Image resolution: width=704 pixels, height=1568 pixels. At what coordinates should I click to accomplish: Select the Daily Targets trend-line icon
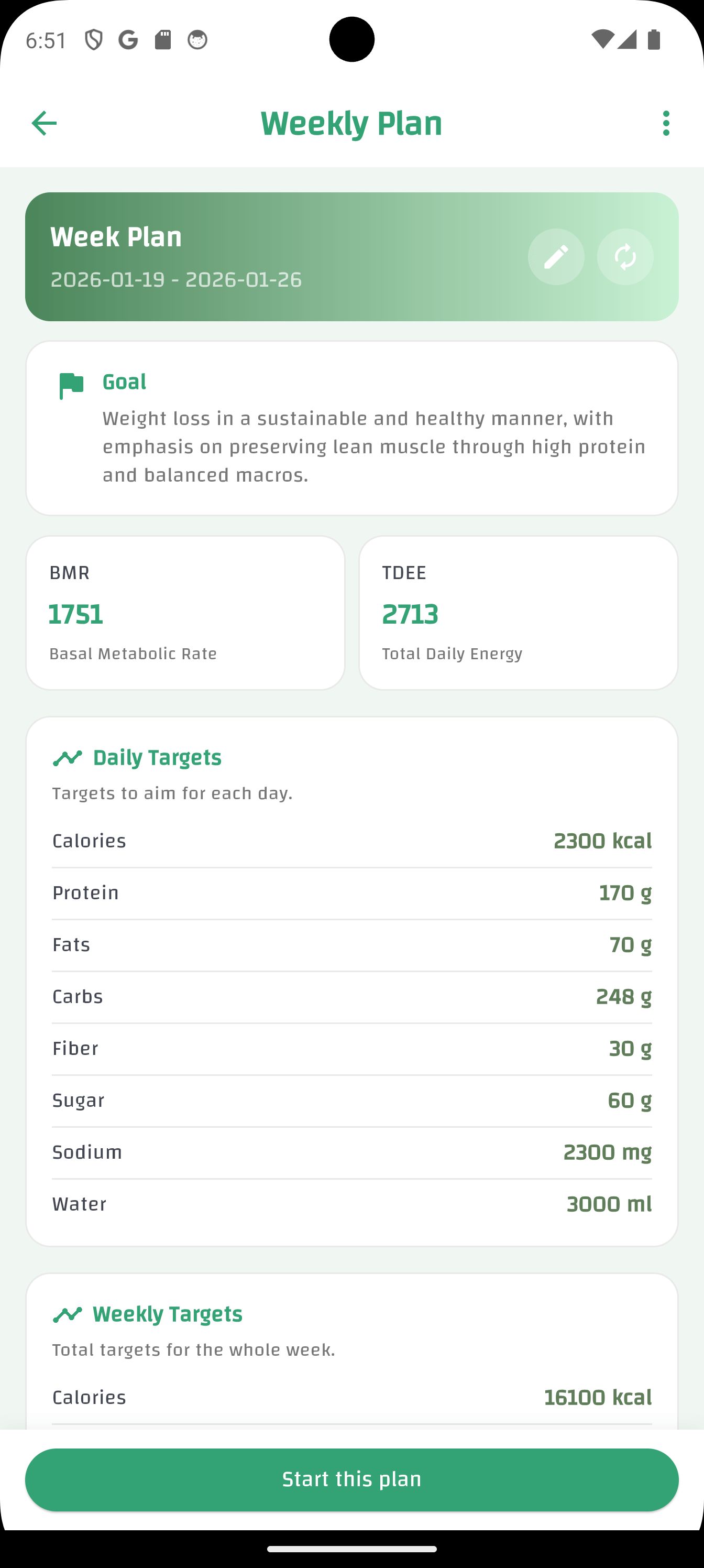tap(68, 757)
